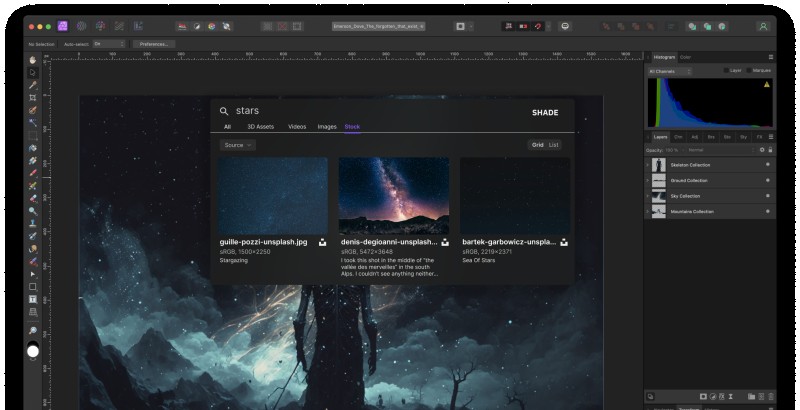Screen dimensions: 800x410
Task: Enable the Layer checkbox in Histogram
Action: 726,70
